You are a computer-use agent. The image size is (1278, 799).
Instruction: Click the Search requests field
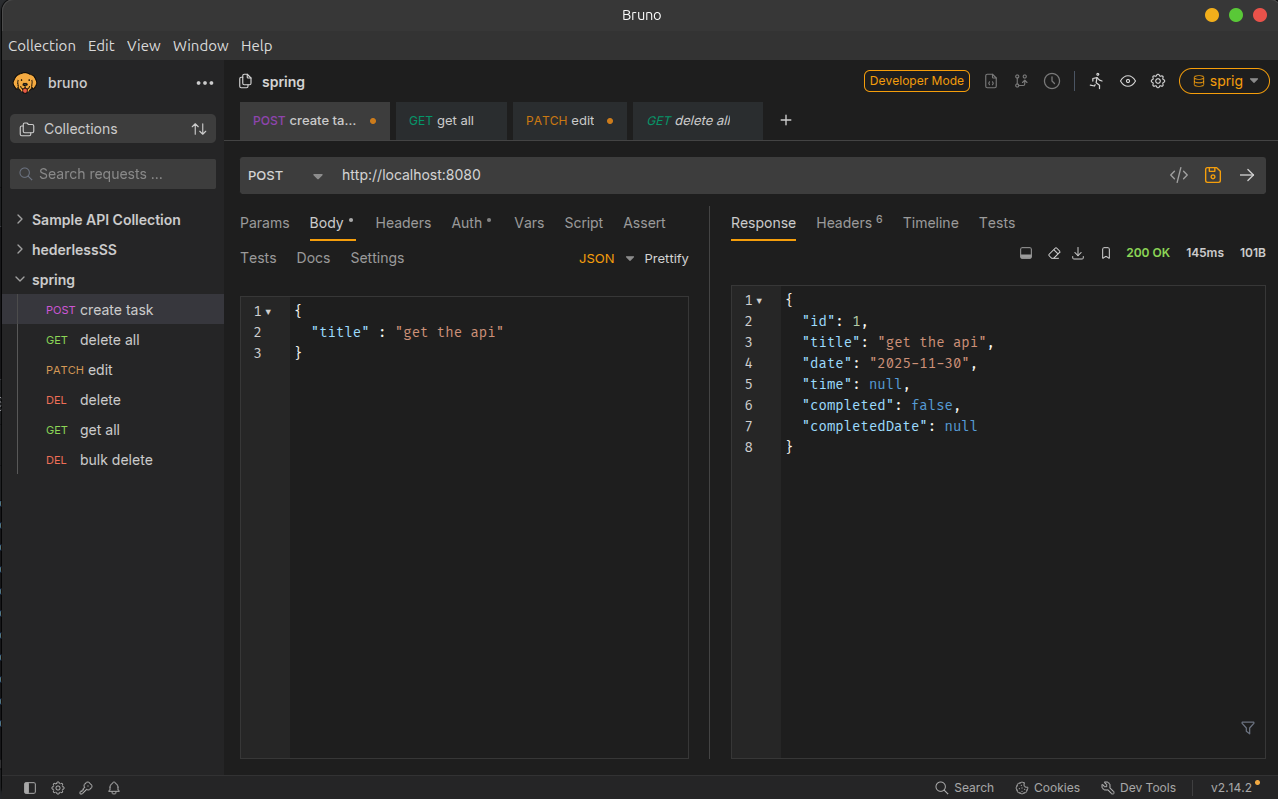(113, 174)
